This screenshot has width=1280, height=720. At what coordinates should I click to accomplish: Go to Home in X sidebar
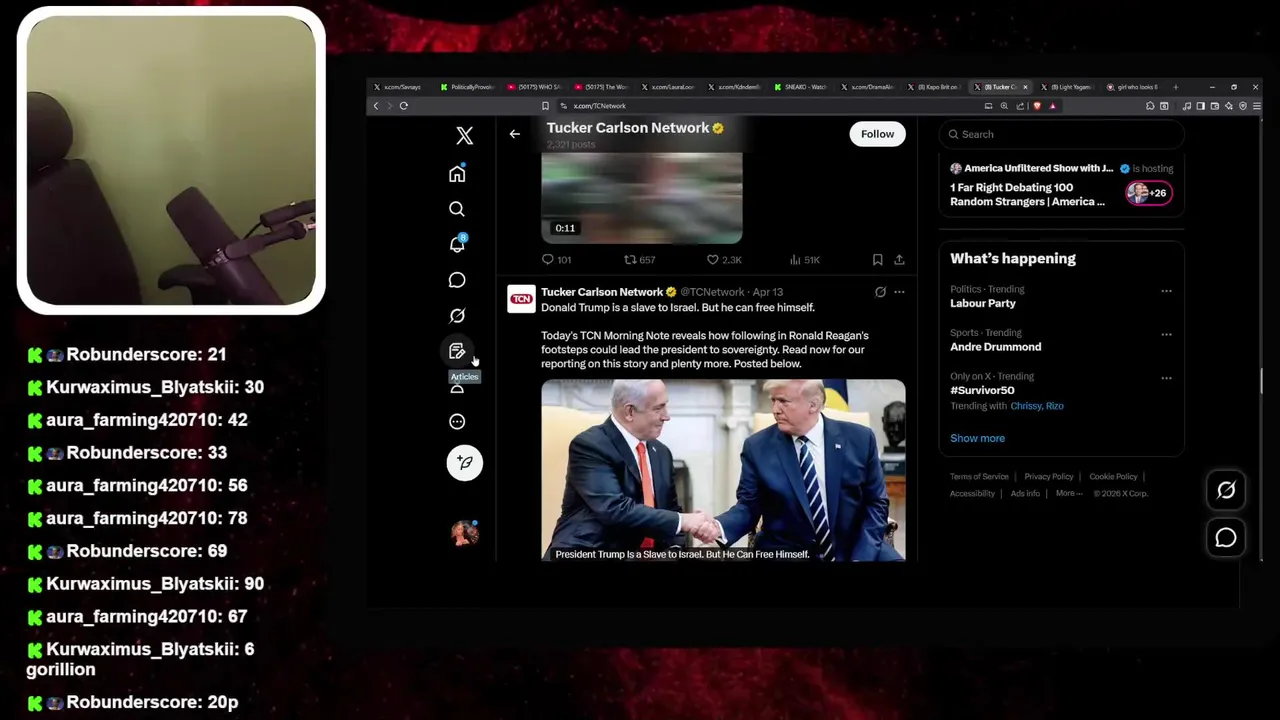(457, 174)
